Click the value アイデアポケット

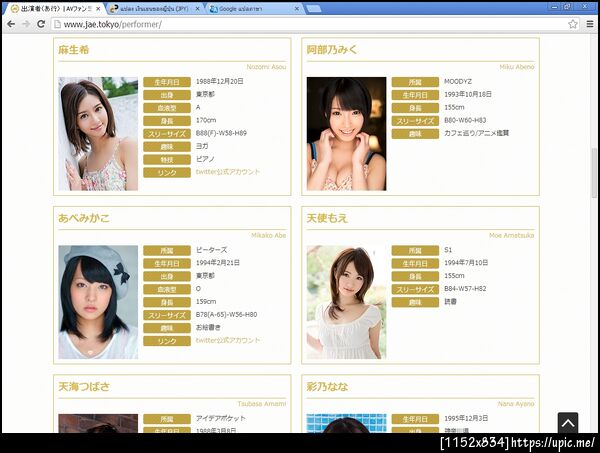[220, 418]
